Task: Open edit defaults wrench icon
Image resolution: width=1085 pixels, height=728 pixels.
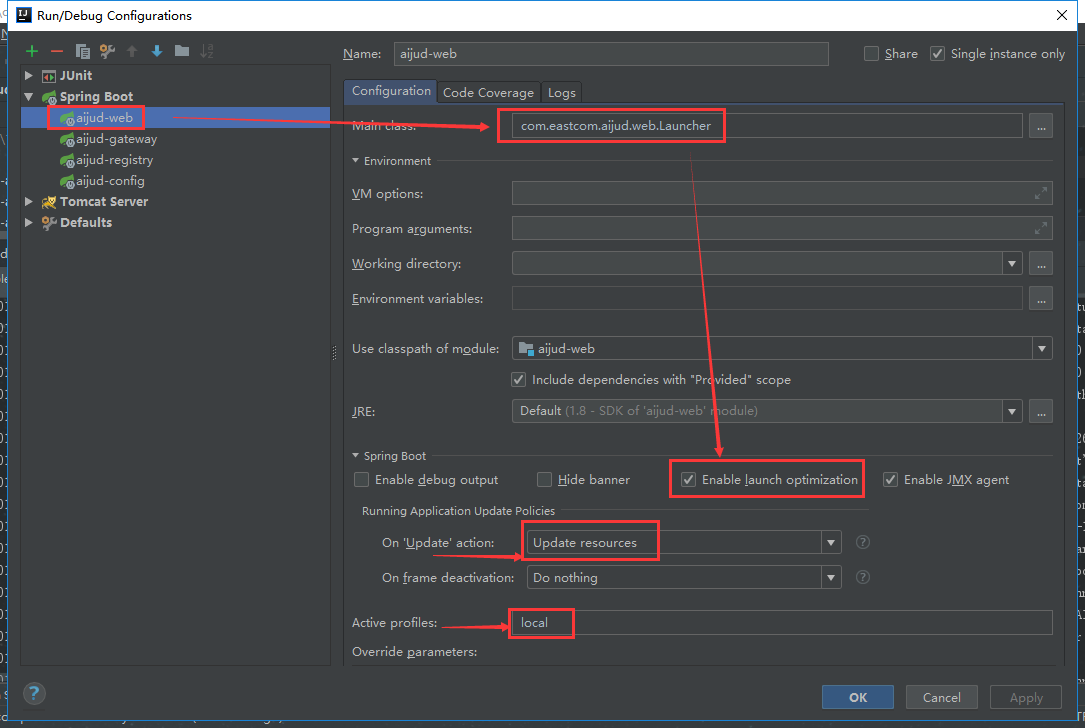Action: click(x=107, y=51)
